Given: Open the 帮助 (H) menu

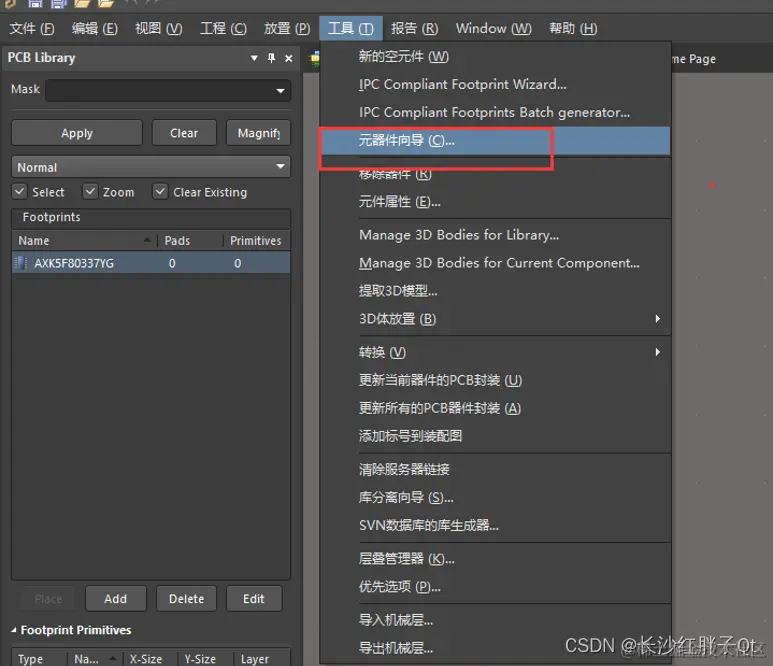Looking at the screenshot, I should coord(573,29).
